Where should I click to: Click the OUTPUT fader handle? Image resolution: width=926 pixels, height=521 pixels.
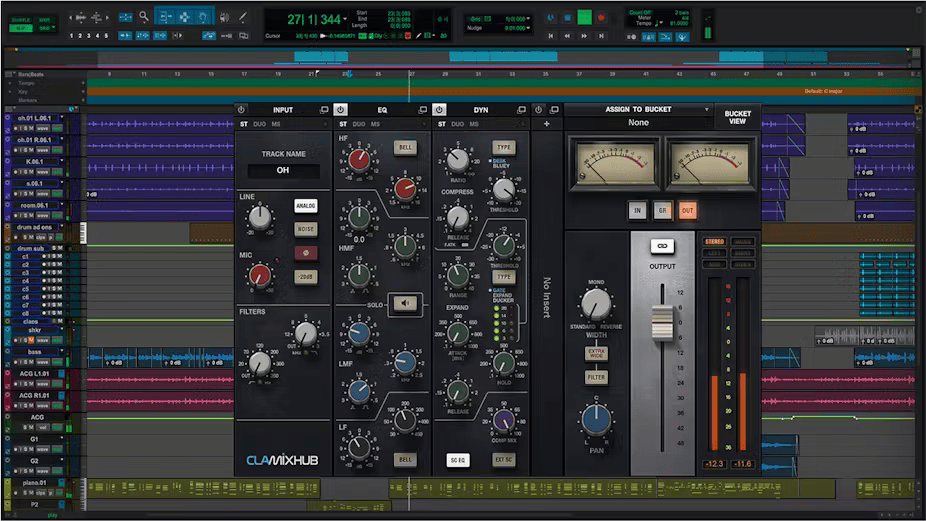tap(662, 323)
